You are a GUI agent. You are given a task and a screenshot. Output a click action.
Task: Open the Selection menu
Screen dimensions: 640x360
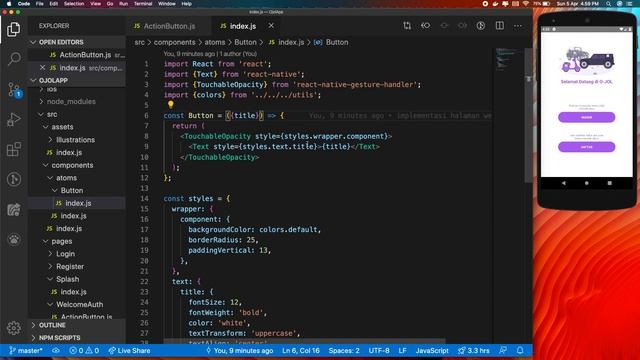74,4
